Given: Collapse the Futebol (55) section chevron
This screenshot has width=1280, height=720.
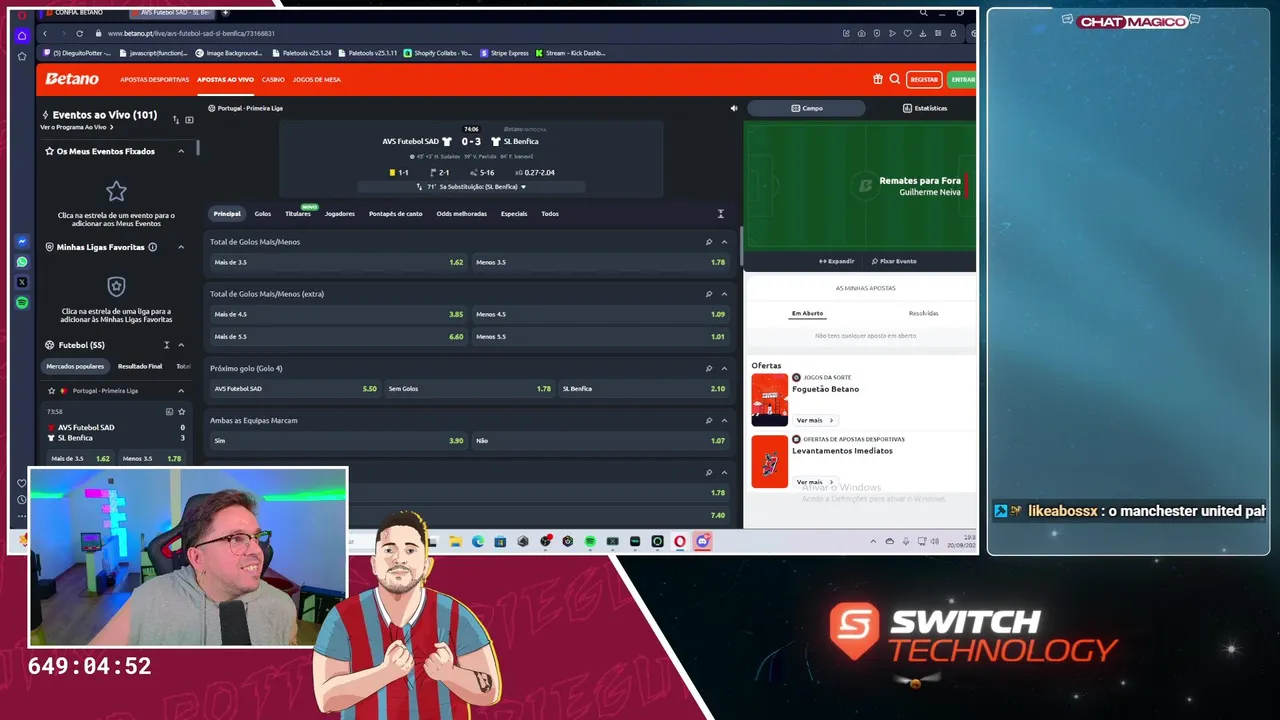Looking at the screenshot, I should click(x=181, y=345).
